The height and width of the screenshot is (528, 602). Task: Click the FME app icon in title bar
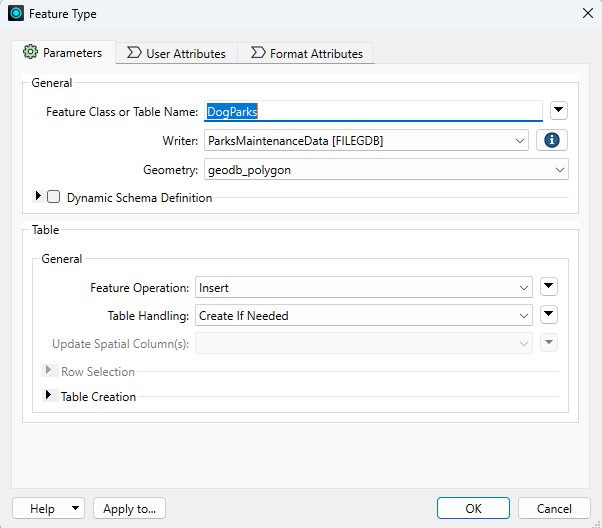pos(15,14)
